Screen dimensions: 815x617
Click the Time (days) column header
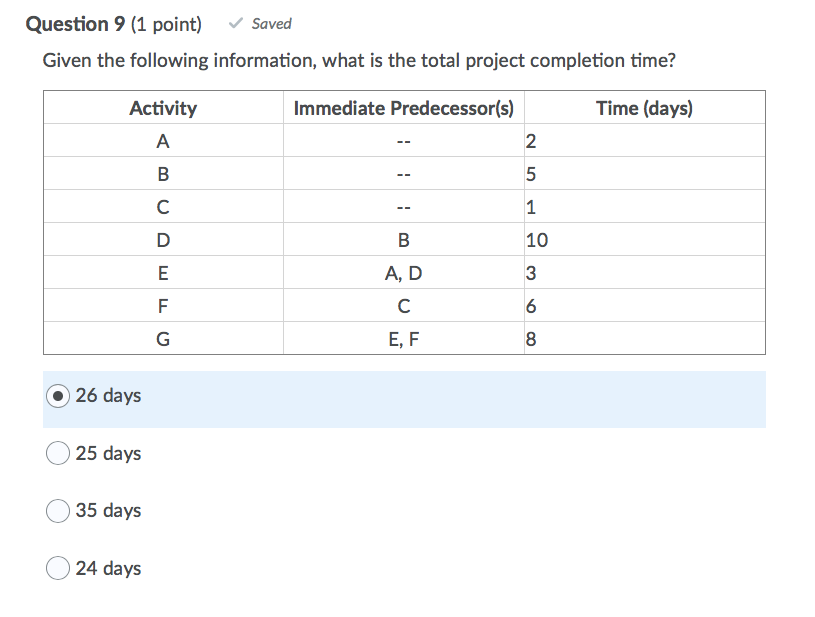(x=643, y=108)
